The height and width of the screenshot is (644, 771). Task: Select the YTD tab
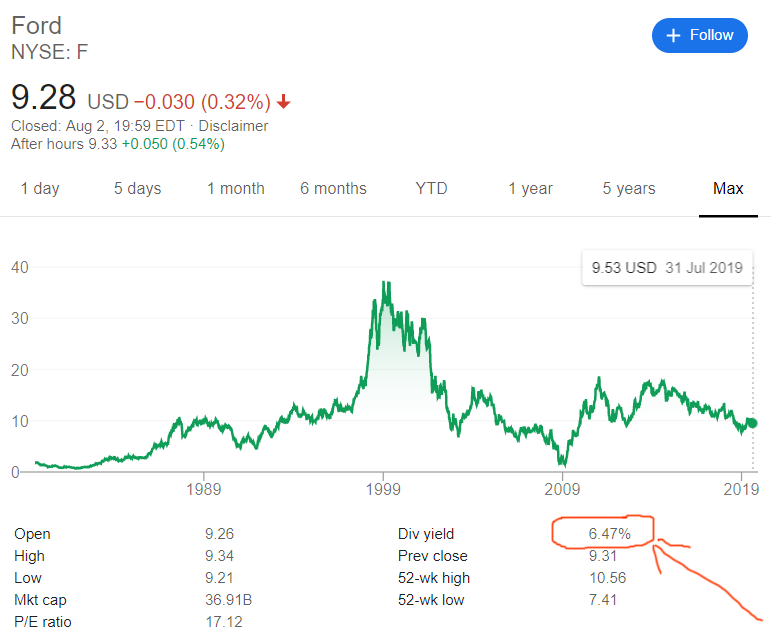click(431, 188)
